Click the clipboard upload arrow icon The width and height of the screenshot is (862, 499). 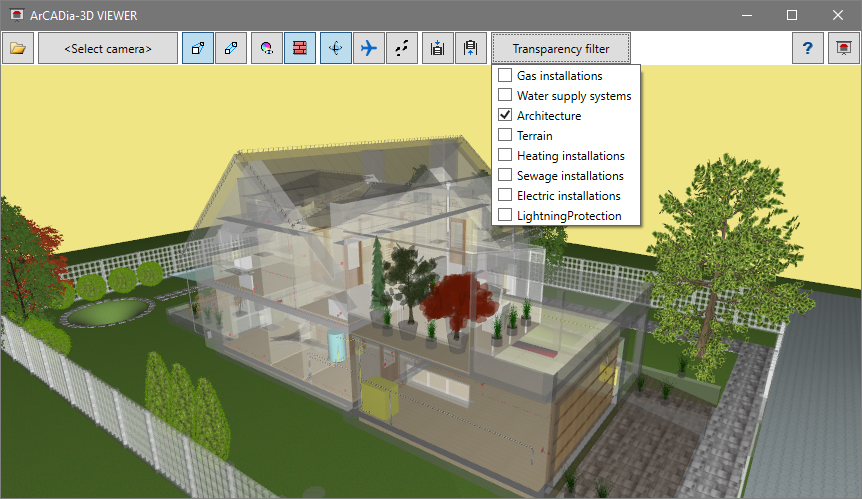coord(471,48)
